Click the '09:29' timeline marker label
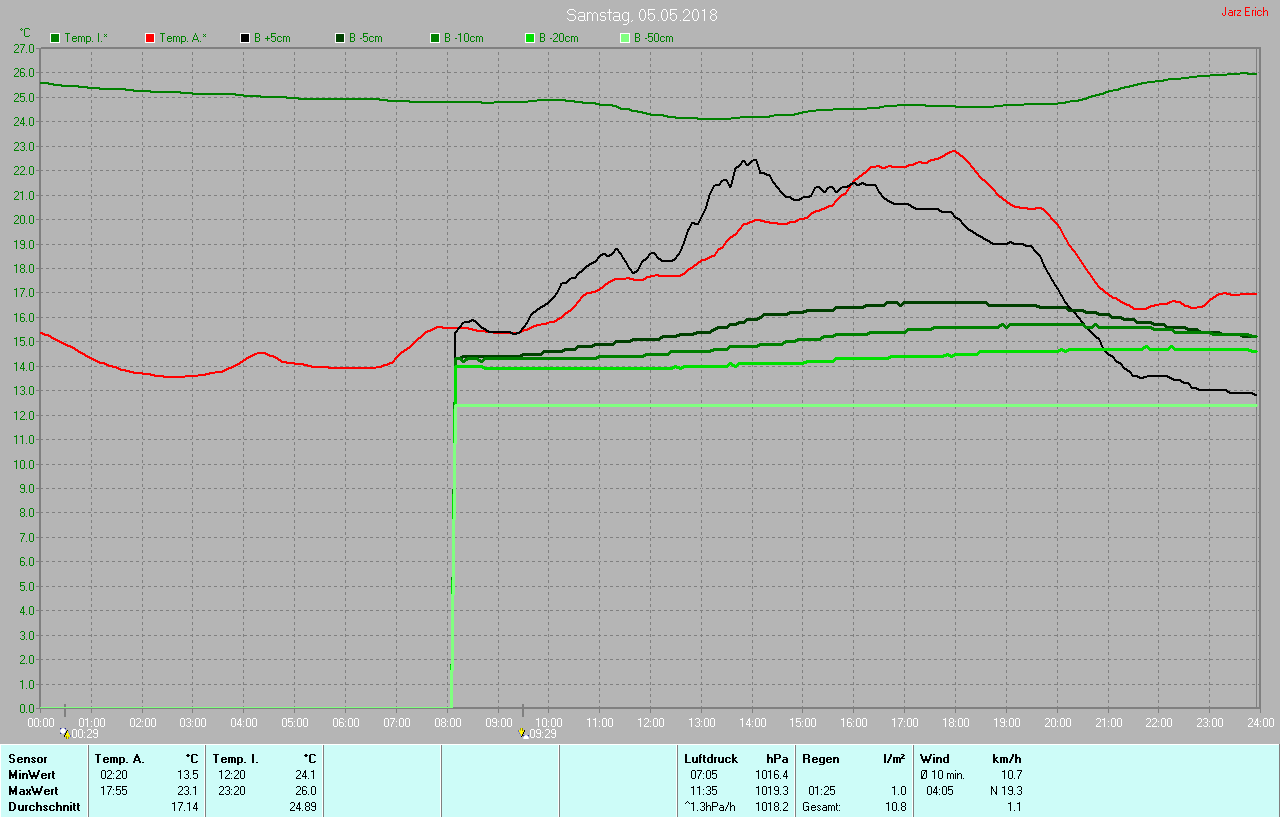 543,734
